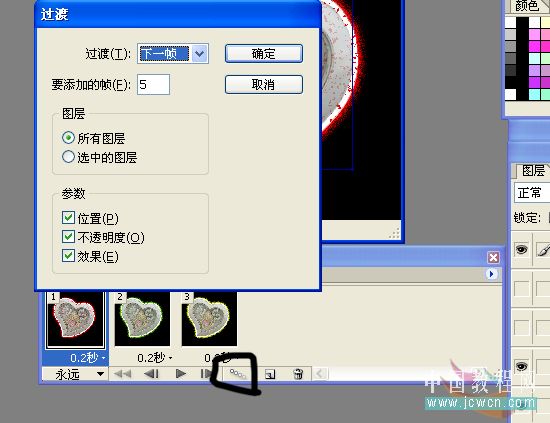
Task: Open the 正常 blend mode dropdown
Action: point(532,193)
